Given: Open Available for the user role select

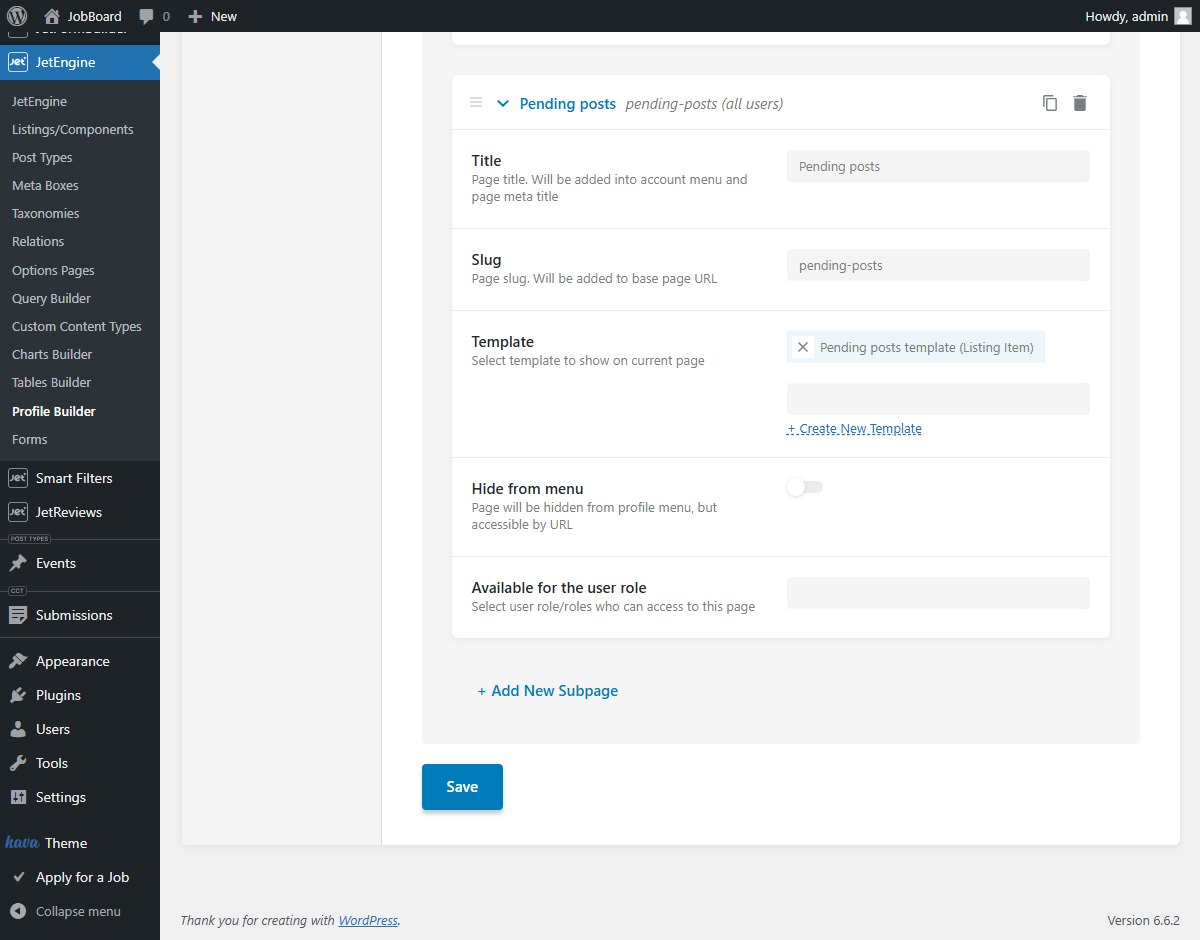Looking at the screenshot, I should 938,593.
